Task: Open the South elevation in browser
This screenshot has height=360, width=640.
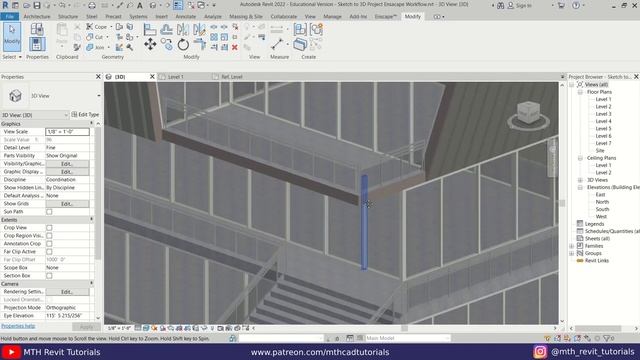Action: [x=602, y=209]
